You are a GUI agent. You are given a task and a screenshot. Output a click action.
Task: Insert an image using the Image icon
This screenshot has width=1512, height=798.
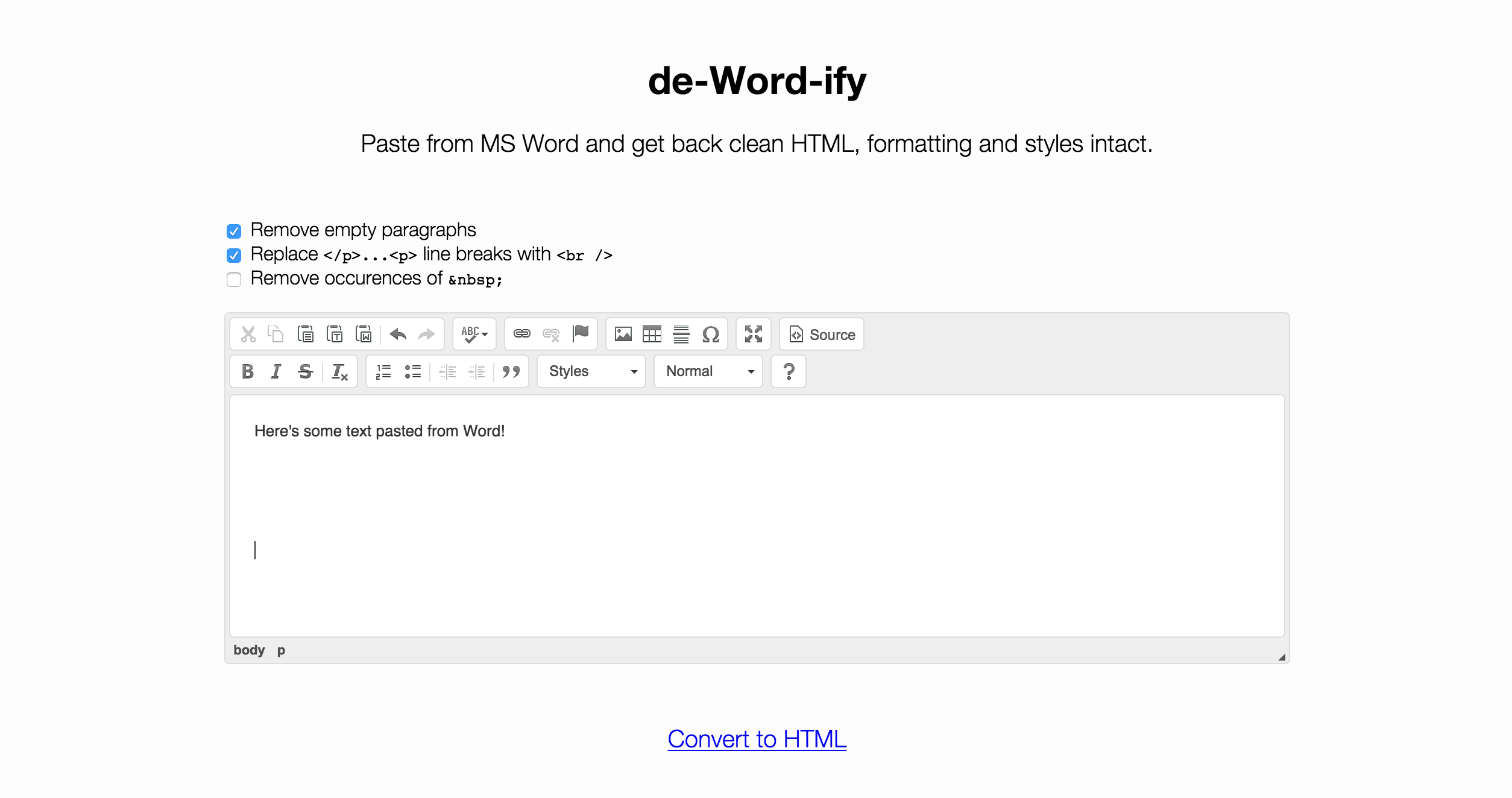[x=623, y=334]
